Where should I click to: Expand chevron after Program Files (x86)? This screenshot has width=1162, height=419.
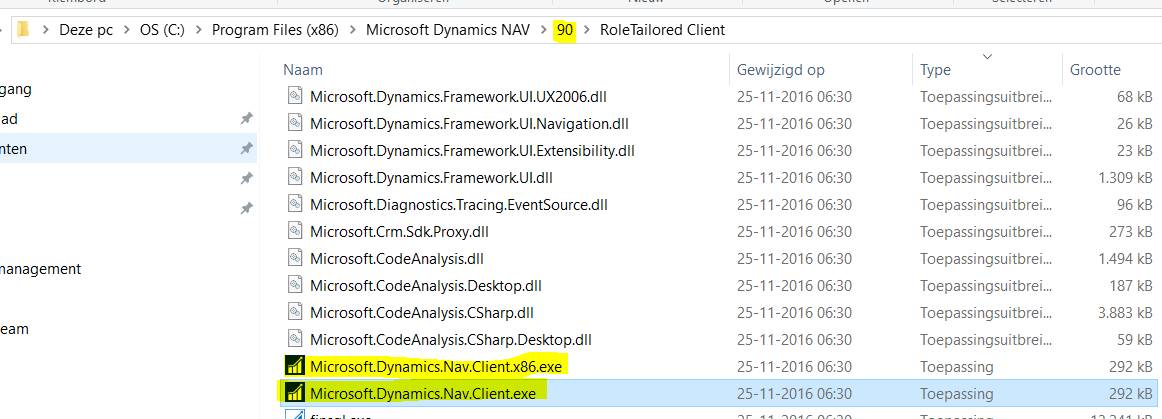click(352, 30)
